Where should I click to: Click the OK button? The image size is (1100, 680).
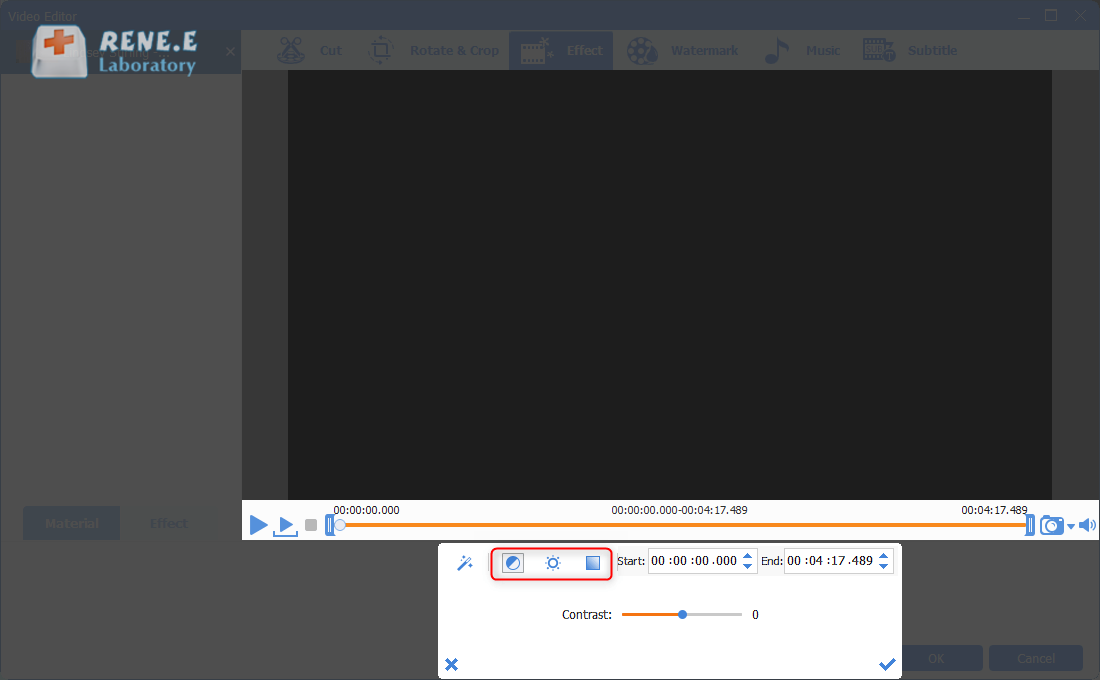click(x=937, y=658)
